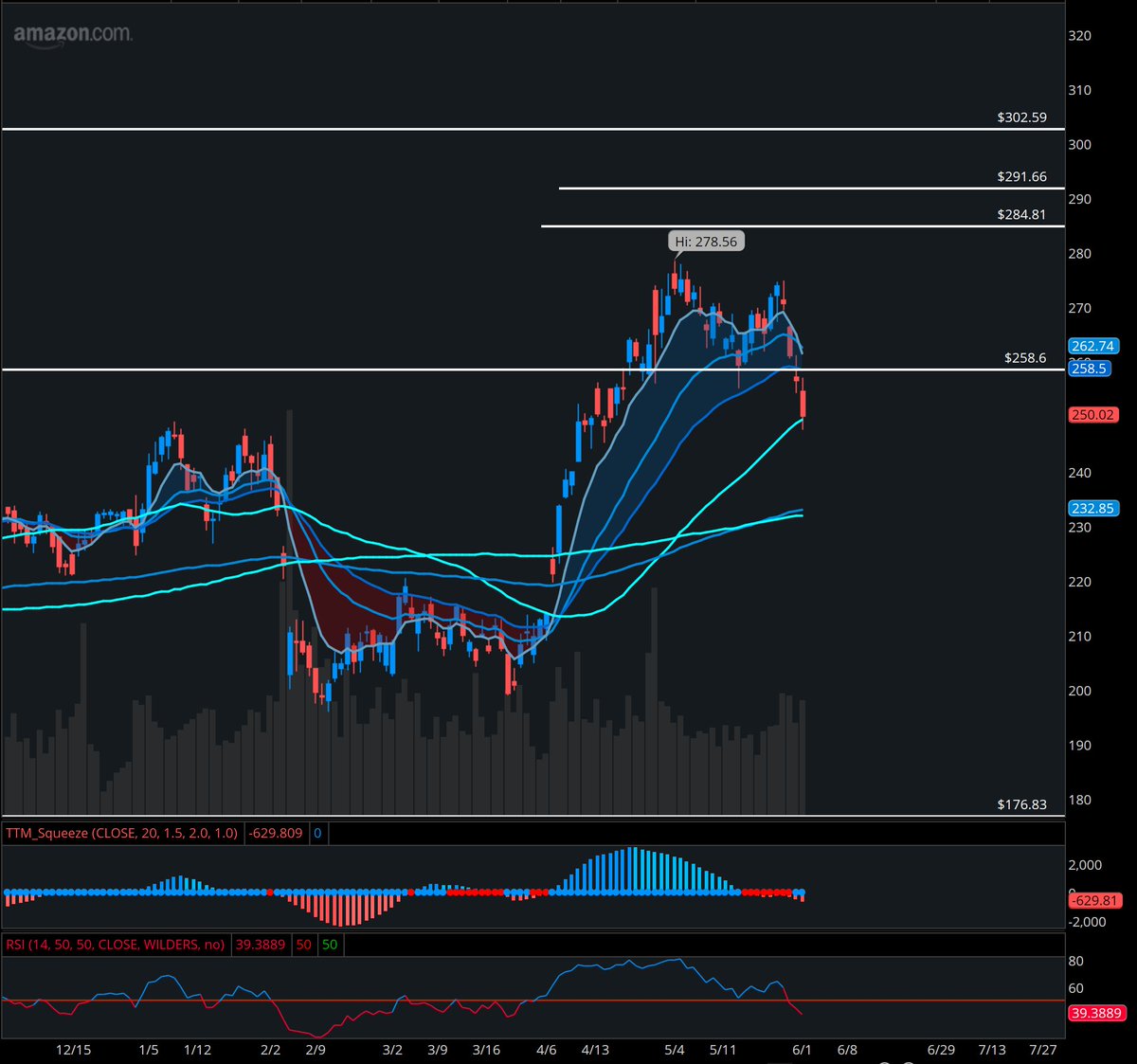Click the 1/5 date on time axis
This screenshot has height=1064, width=1137.
pos(149,1050)
